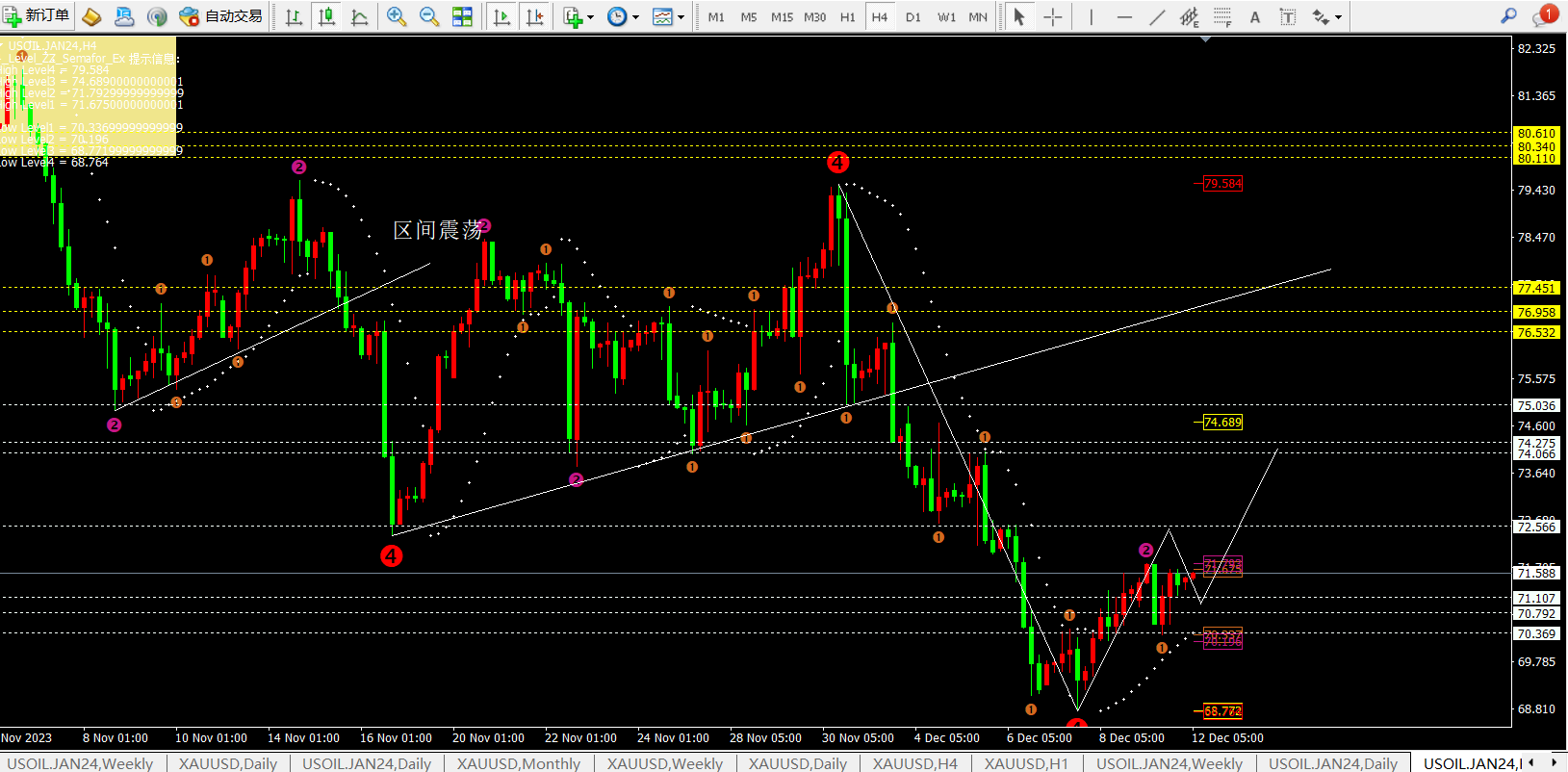Image resolution: width=1568 pixels, height=772 pixels.
Task: Switch chart to candlesticks mode
Action: tap(327, 16)
